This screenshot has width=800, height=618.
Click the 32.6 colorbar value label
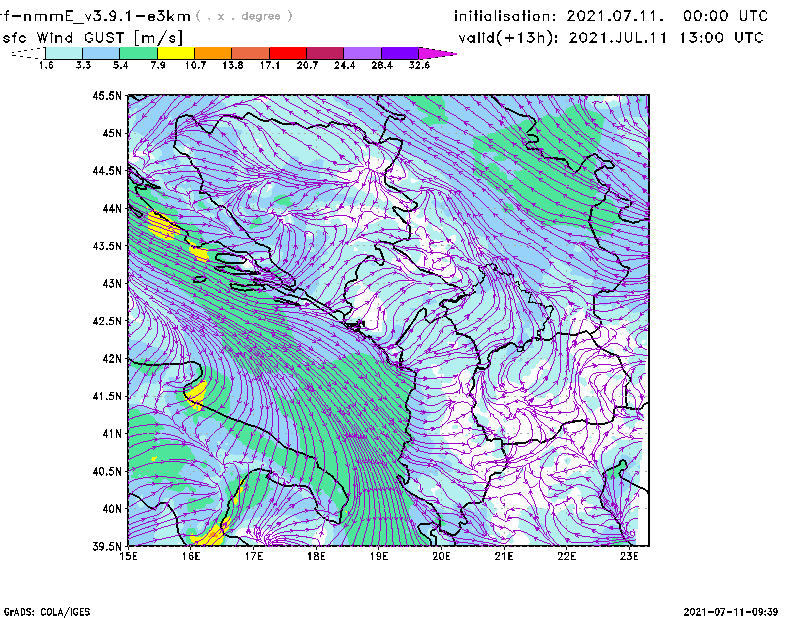(x=419, y=65)
